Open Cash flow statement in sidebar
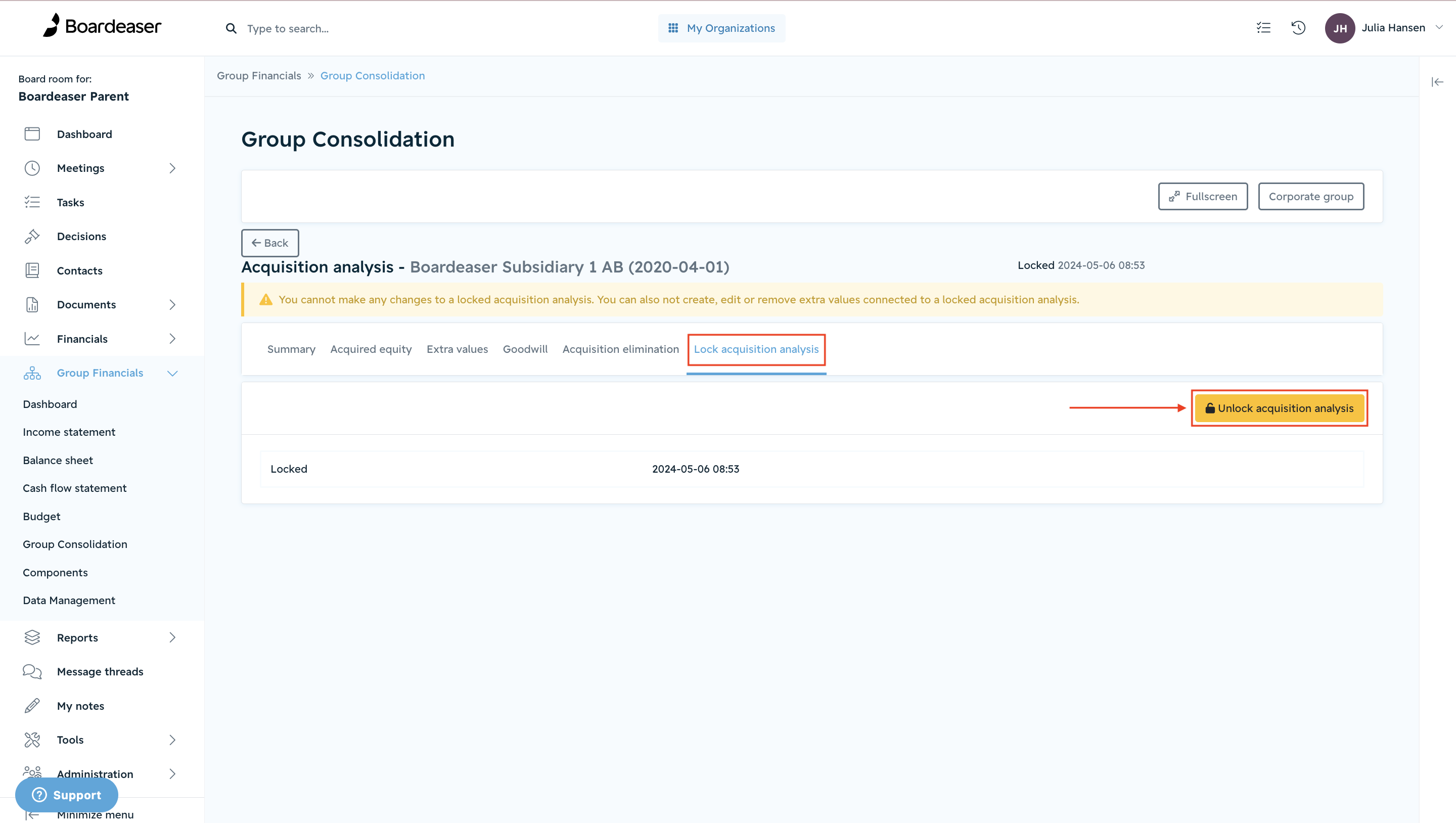Viewport: 1456px width, 823px height. (75, 488)
